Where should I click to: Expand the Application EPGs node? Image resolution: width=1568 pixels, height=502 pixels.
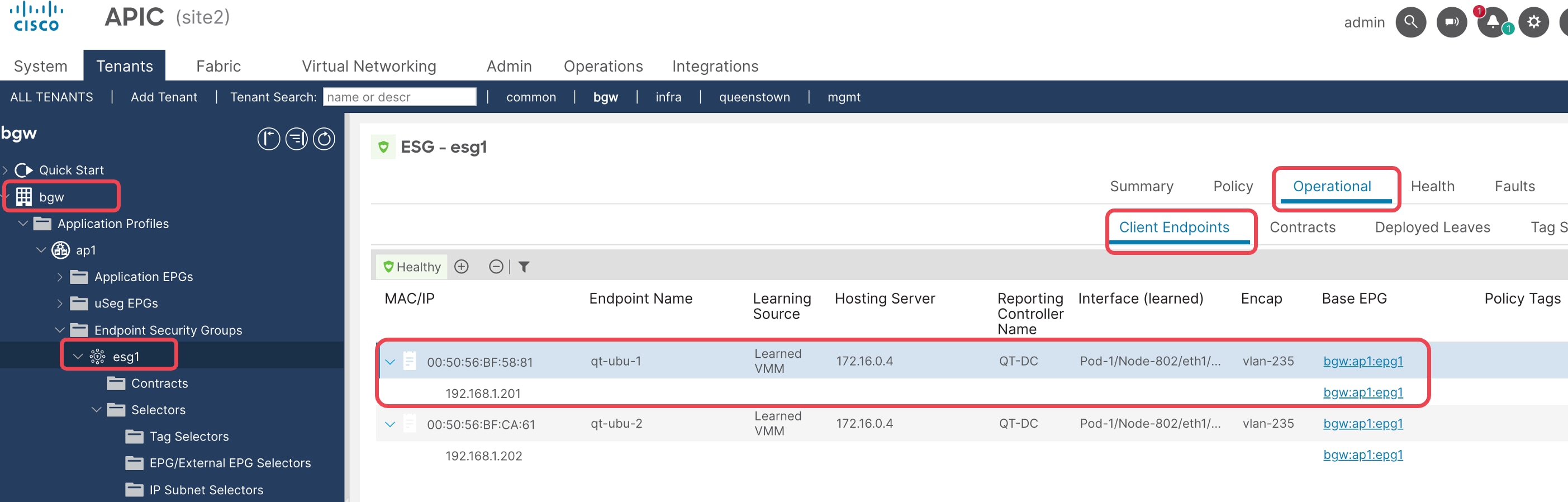click(60, 277)
